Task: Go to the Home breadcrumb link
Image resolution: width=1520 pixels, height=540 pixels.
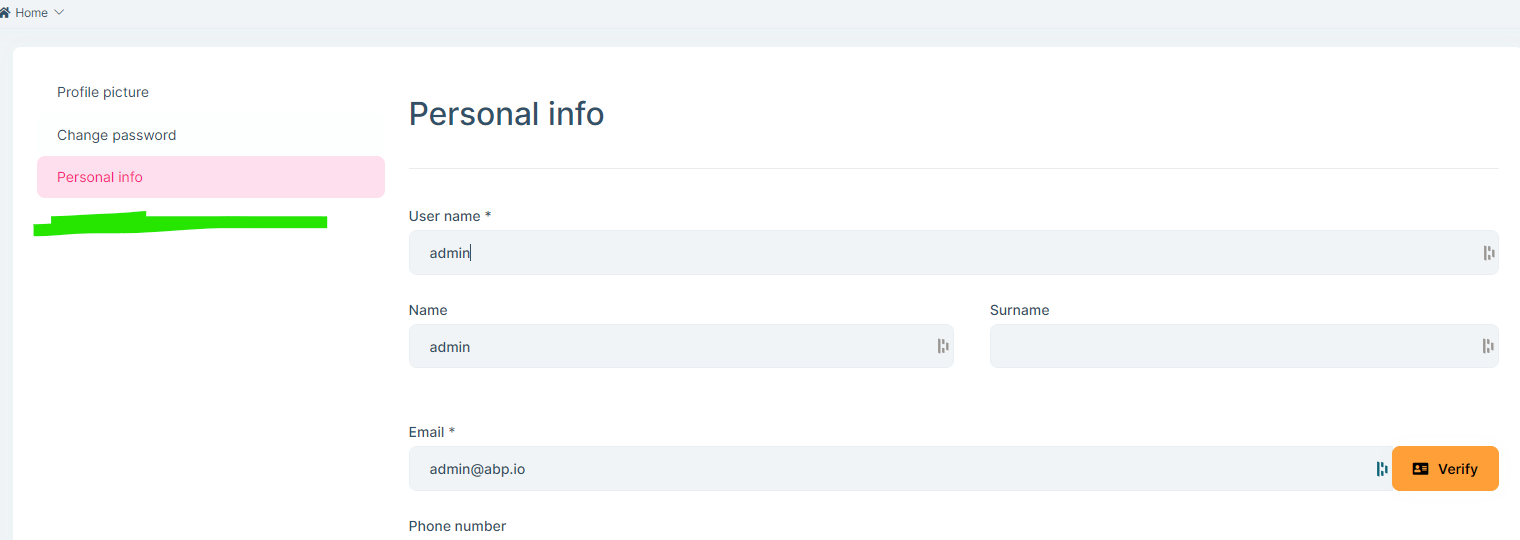Action: 32,13
